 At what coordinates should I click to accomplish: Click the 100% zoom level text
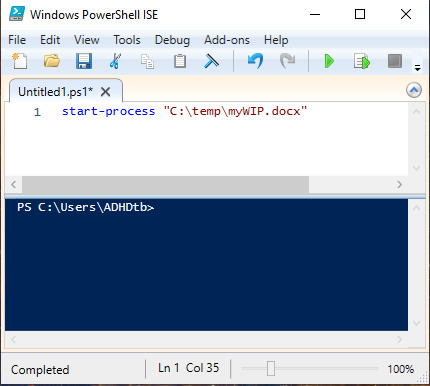pyautogui.click(x=400, y=369)
